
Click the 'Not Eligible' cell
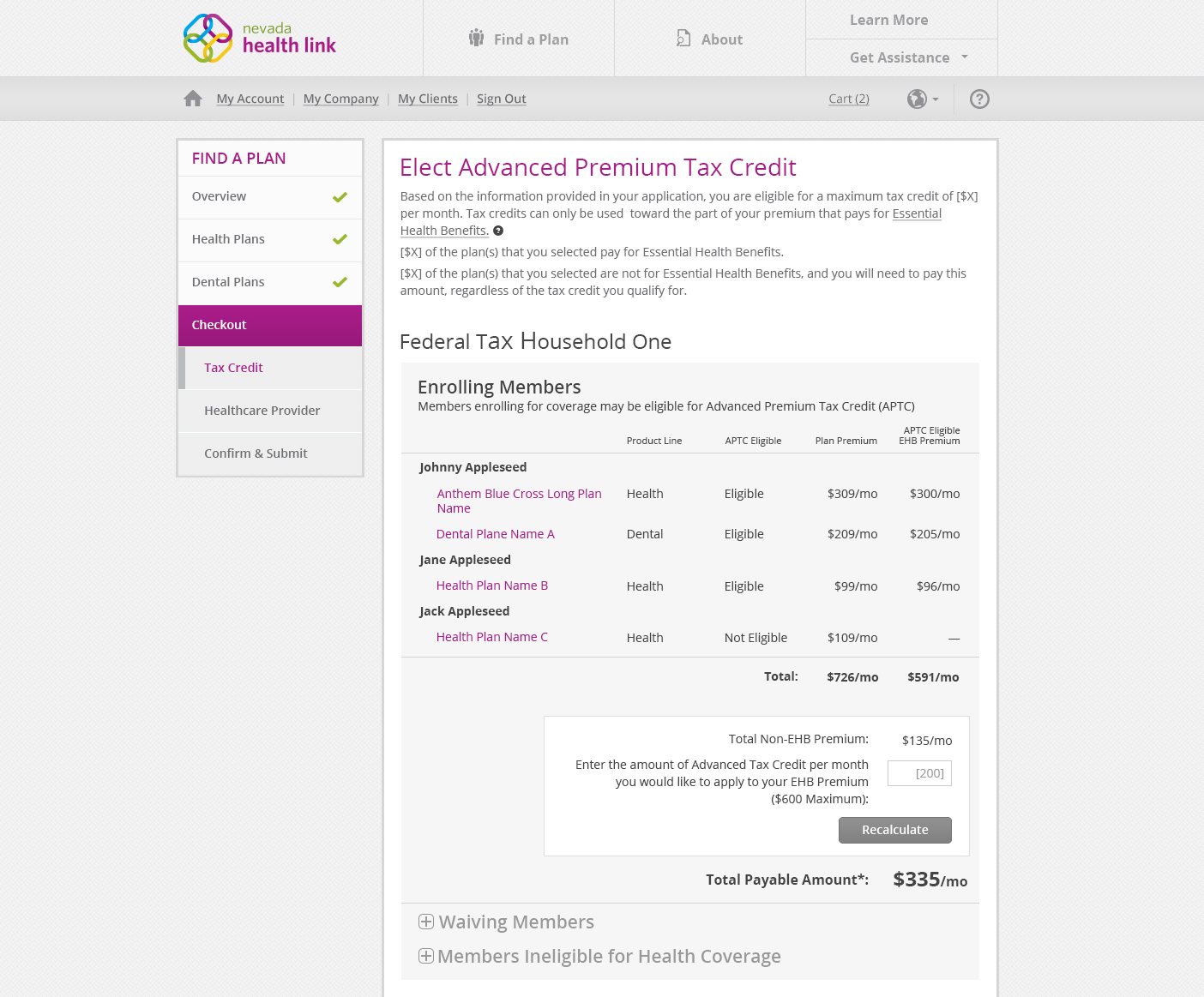point(756,638)
